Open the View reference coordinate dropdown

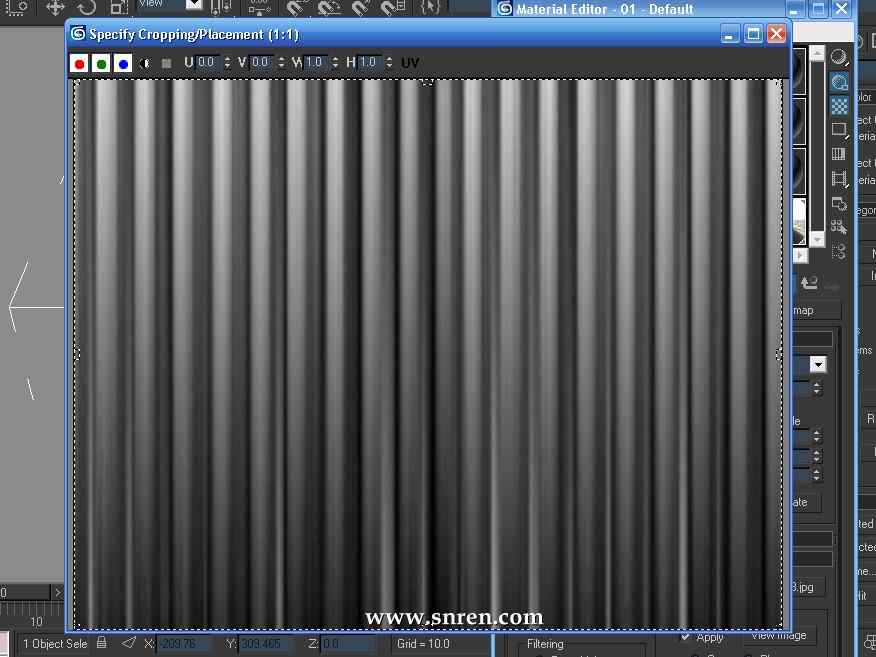193,4
